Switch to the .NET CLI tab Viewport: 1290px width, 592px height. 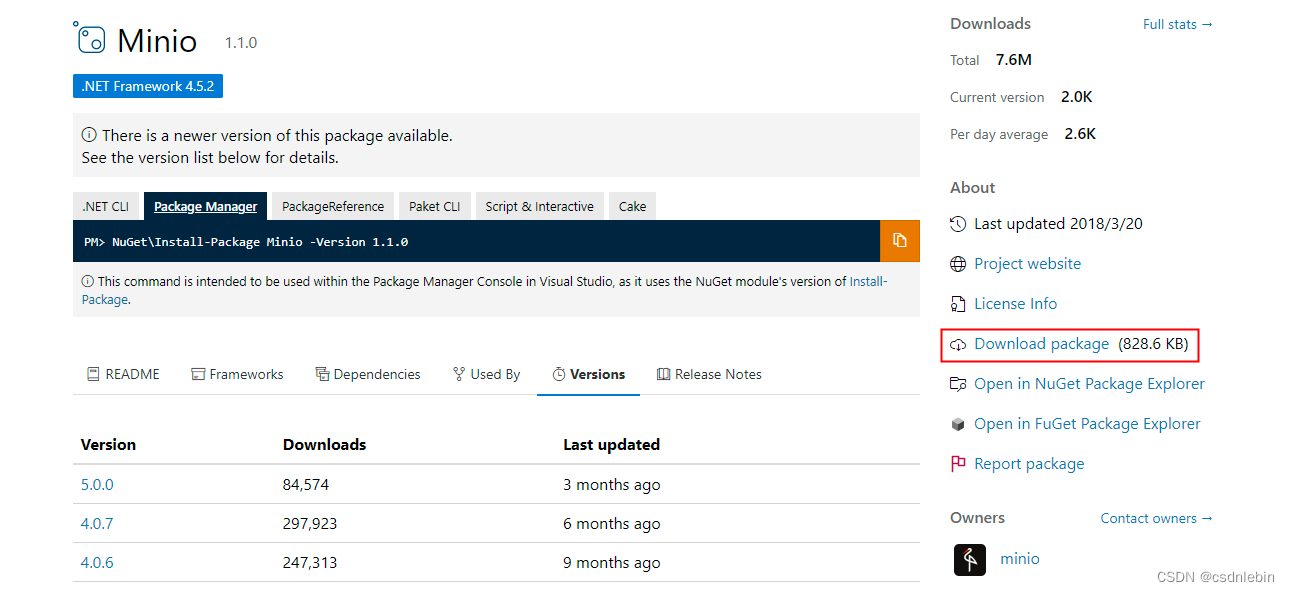pos(106,206)
